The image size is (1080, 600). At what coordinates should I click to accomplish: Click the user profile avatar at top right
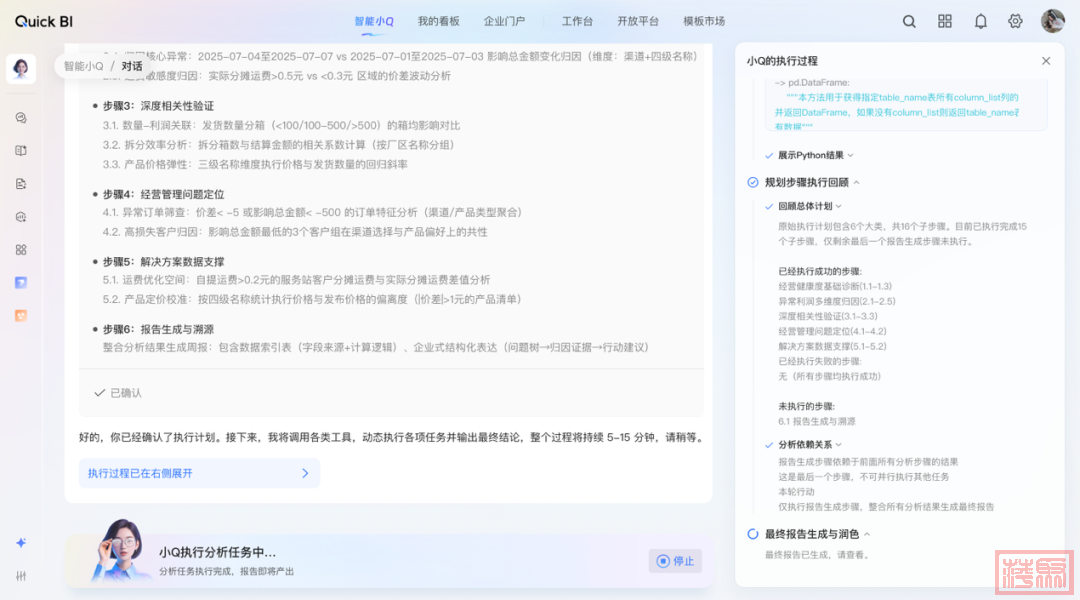click(1052, 21)
